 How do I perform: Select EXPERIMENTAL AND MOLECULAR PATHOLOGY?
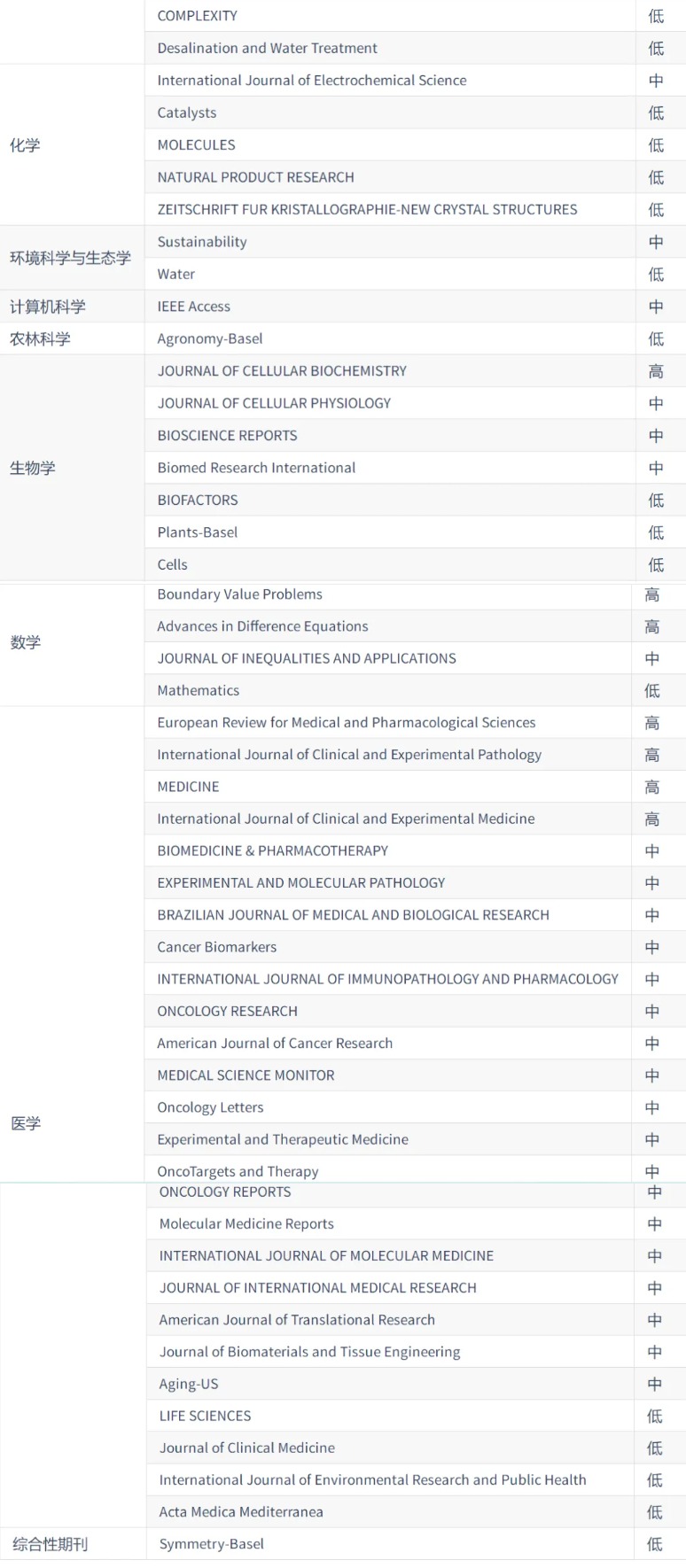point(301,883)
